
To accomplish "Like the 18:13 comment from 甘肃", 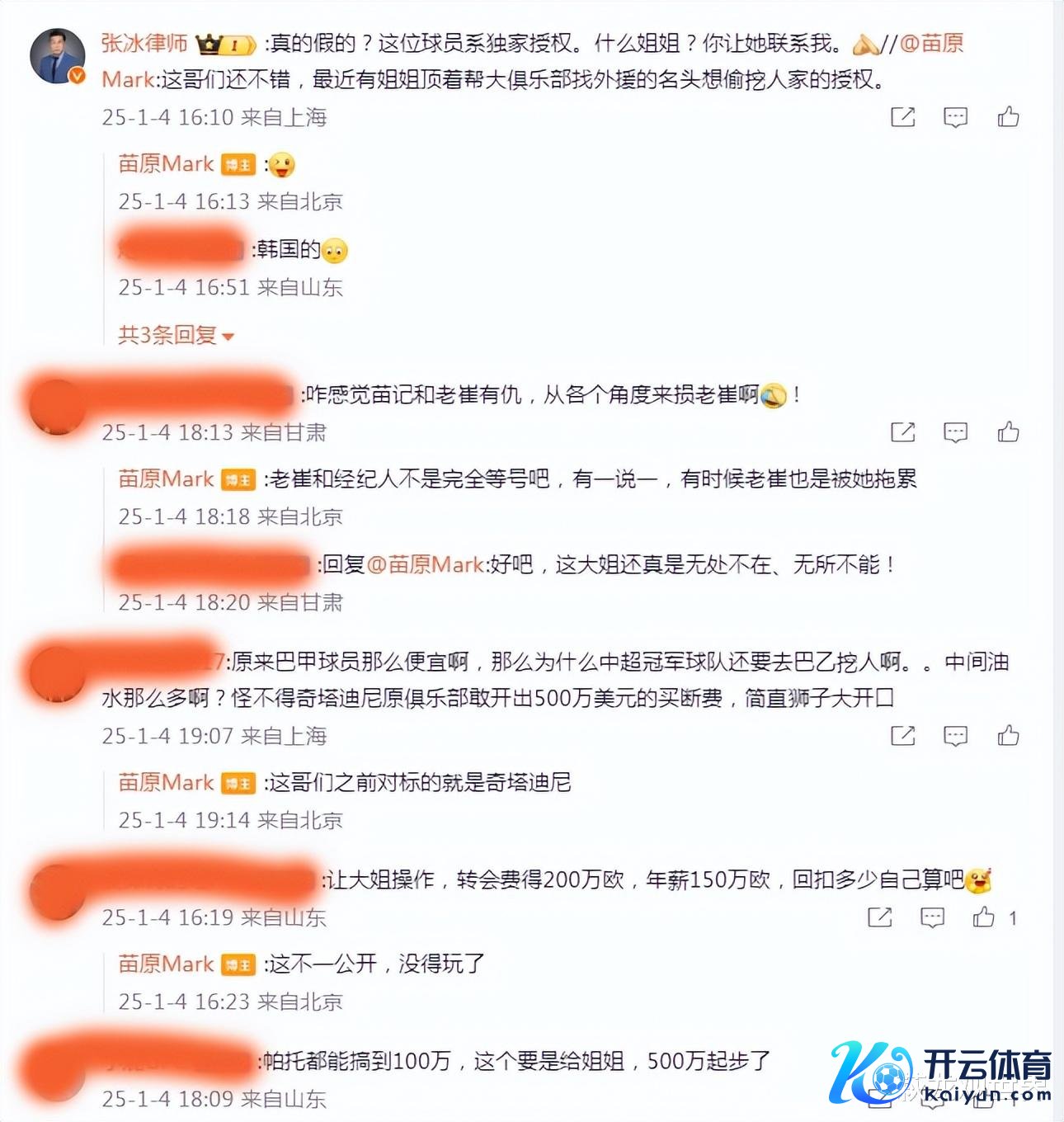I will (1008, 432).
